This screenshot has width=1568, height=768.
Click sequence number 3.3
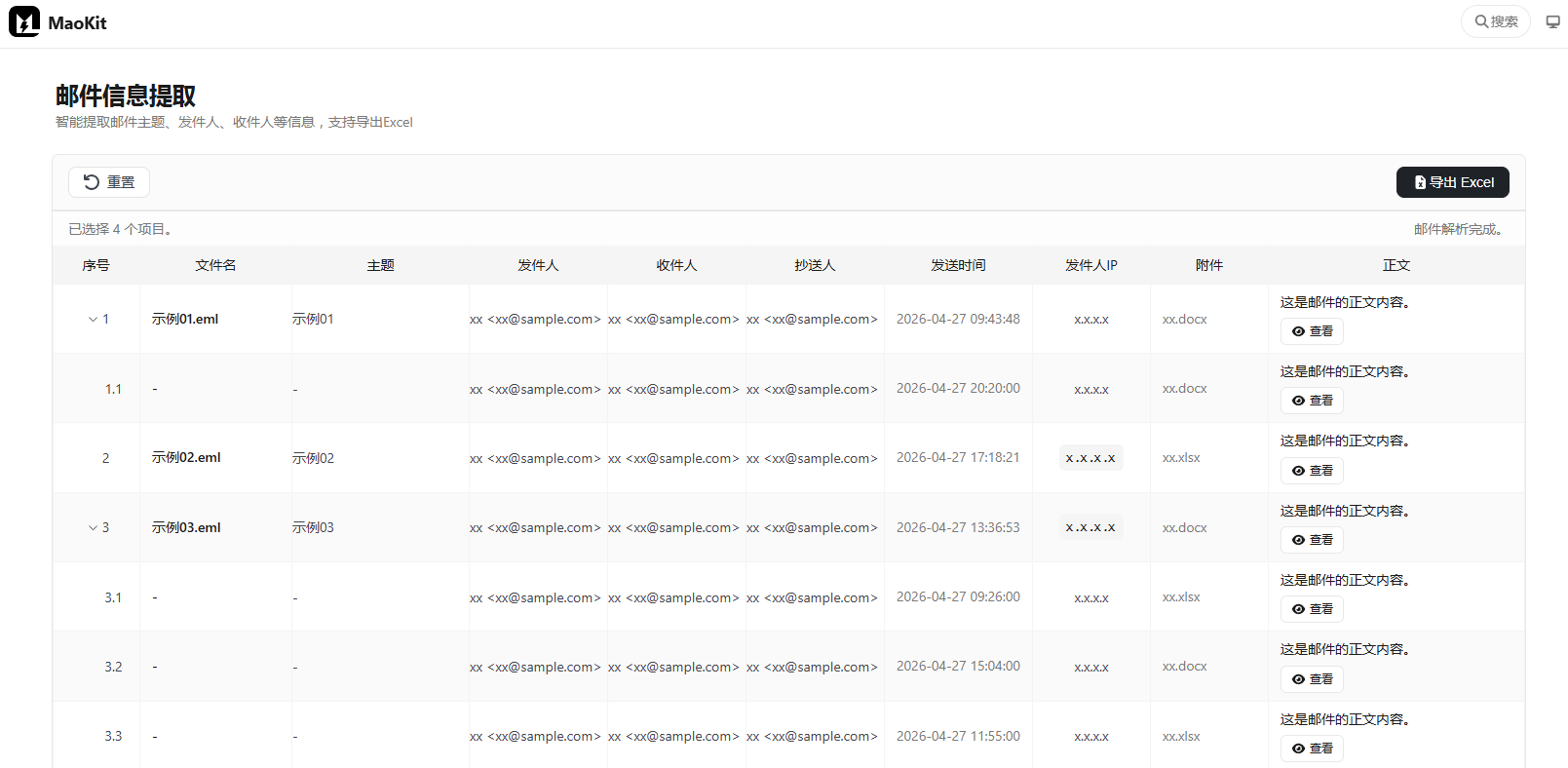coord(113,736)
